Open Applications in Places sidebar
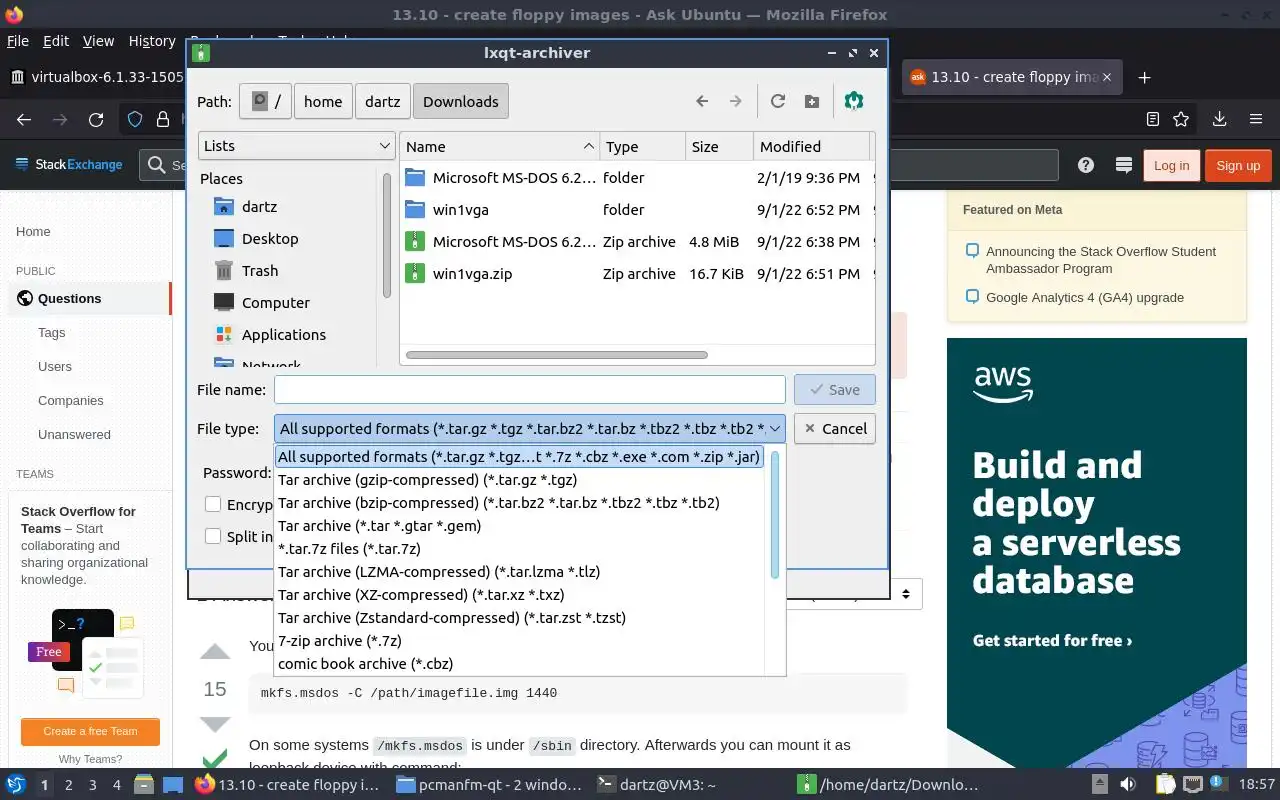 pyautogui.click(x=284, y=335)
